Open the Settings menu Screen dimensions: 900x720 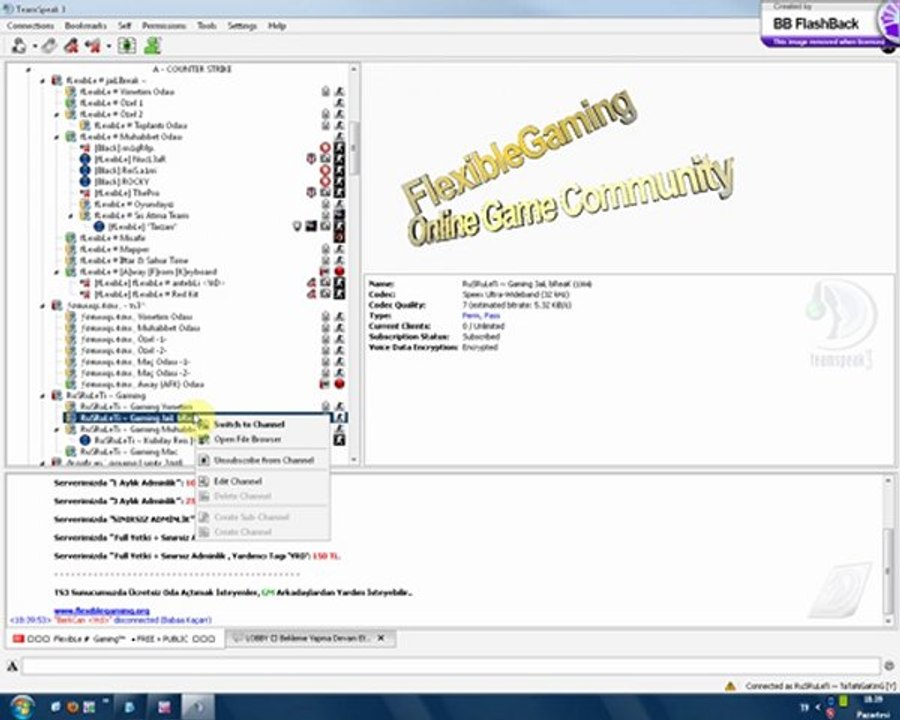[x=242, y=26]
